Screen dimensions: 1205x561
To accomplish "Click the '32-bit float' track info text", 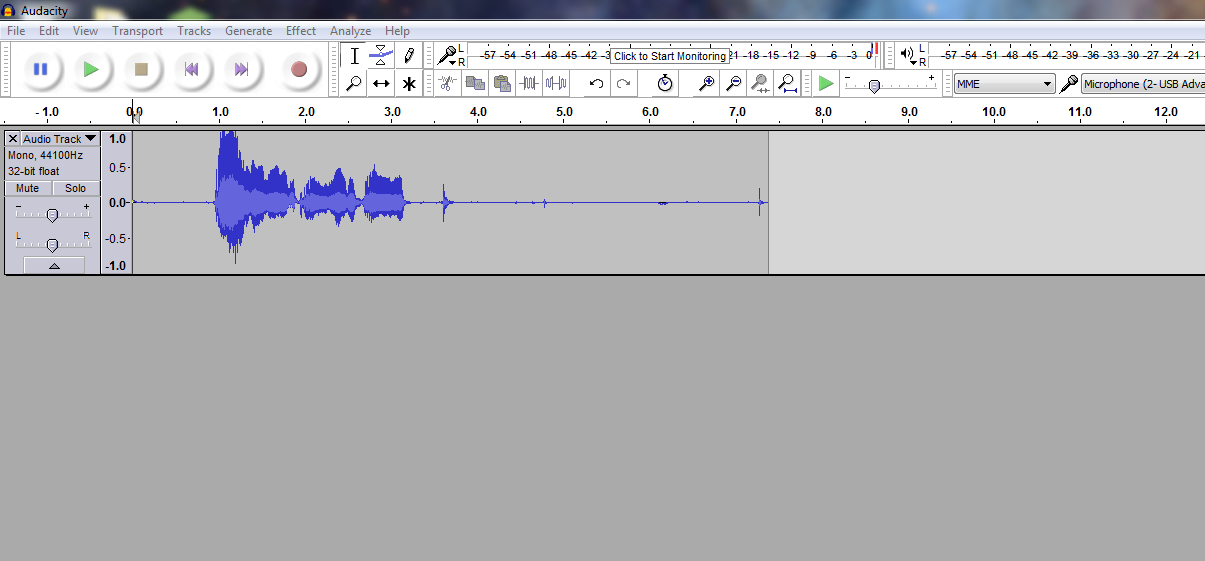I will [34, 171].
